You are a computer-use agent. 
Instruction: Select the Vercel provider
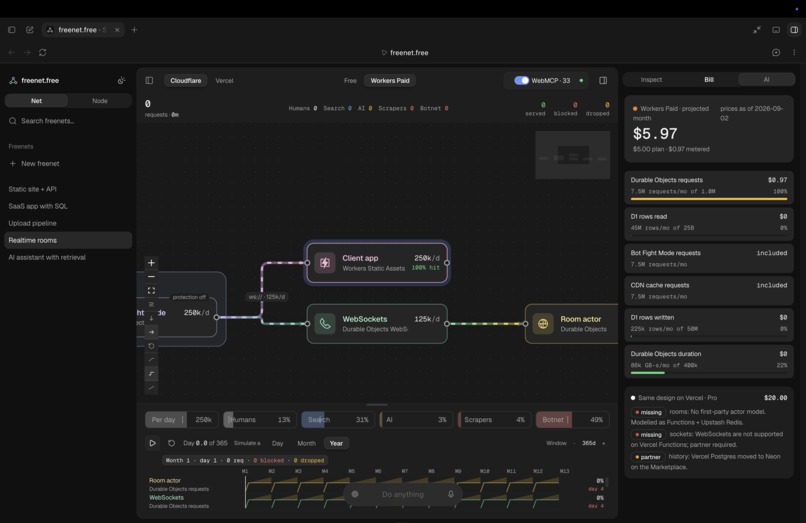(224, 81)
